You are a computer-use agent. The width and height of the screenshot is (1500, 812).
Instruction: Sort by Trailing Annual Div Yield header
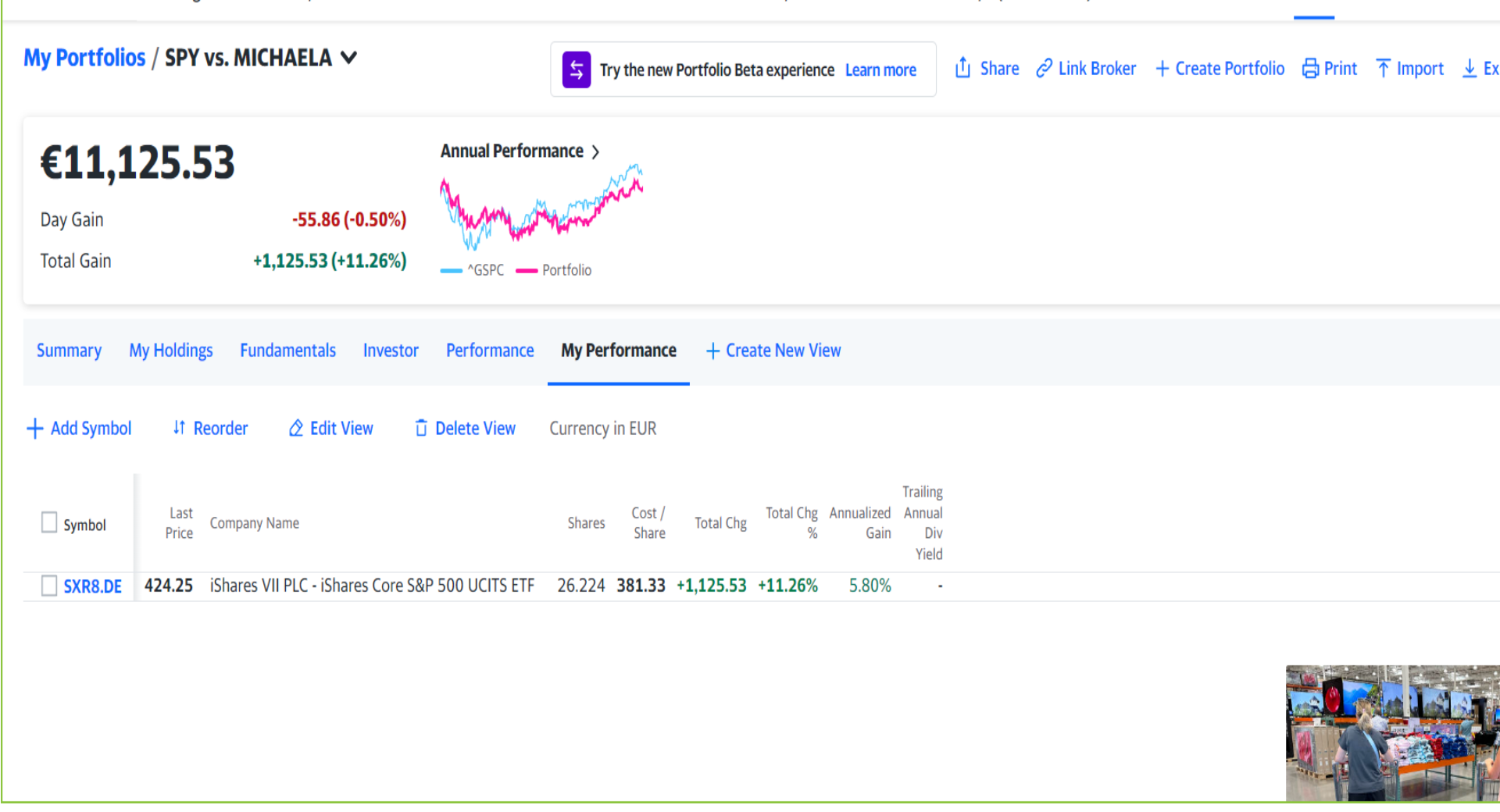pyautogui.click(x=923, y=523)
